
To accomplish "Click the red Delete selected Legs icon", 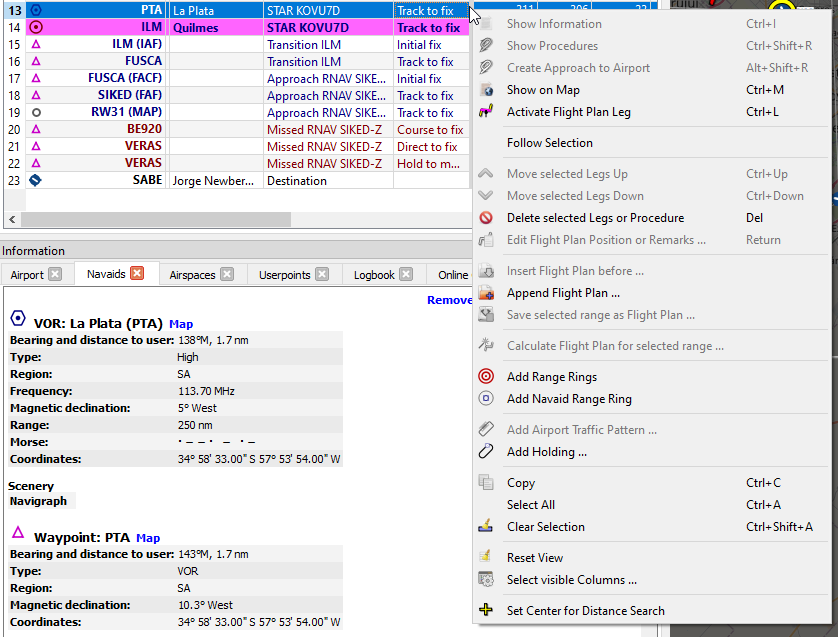I will coord(487,217).
